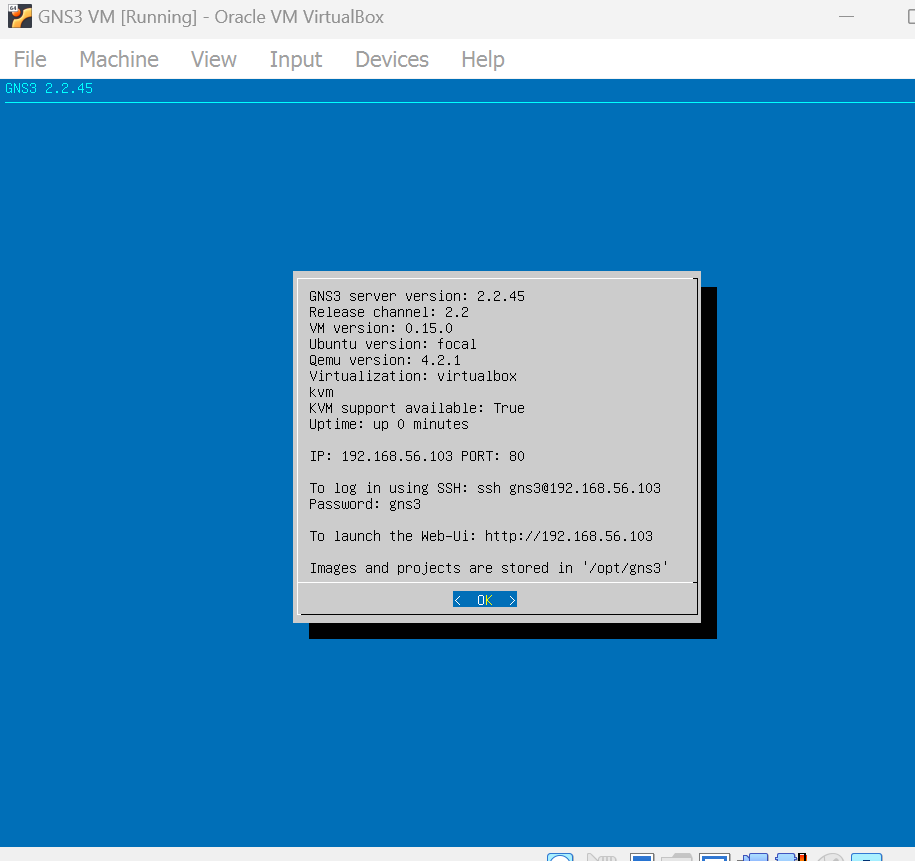Click the 'VM version: 0.15.0' line
The image size is (915, 861).
pos(380,329)
